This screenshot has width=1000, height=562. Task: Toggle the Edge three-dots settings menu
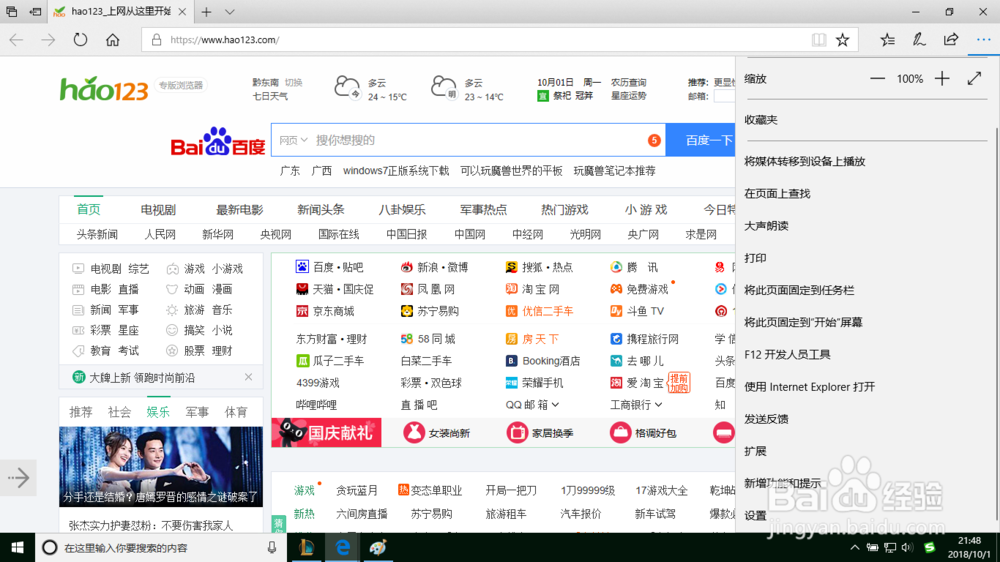click(x=983, y=40)
